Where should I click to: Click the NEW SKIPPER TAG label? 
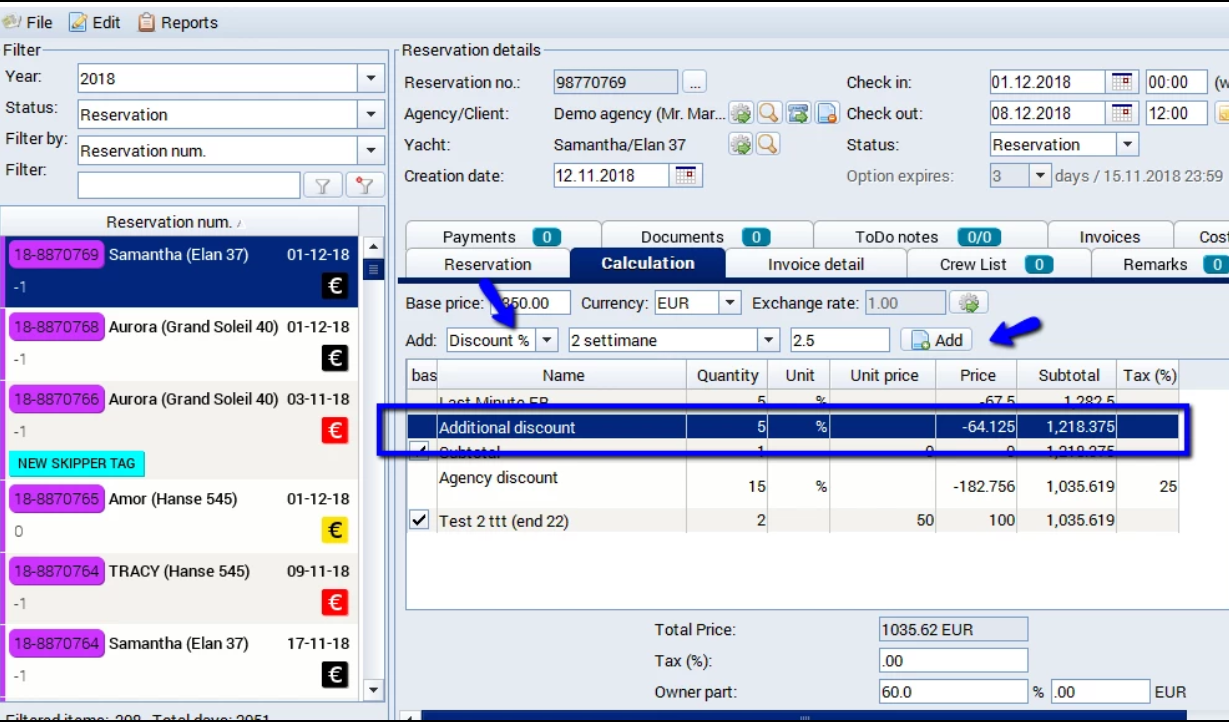[x=77, y=464]
